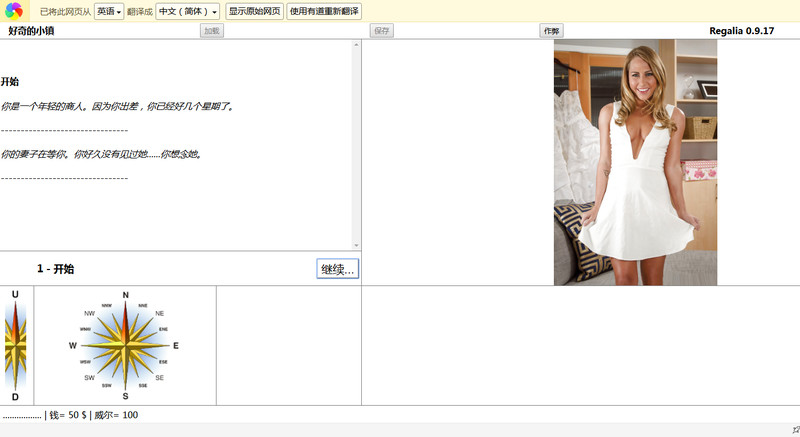Select the NE direction on the compass rose
This screenshot has width=800, height=437.
(x=159, y=313)
